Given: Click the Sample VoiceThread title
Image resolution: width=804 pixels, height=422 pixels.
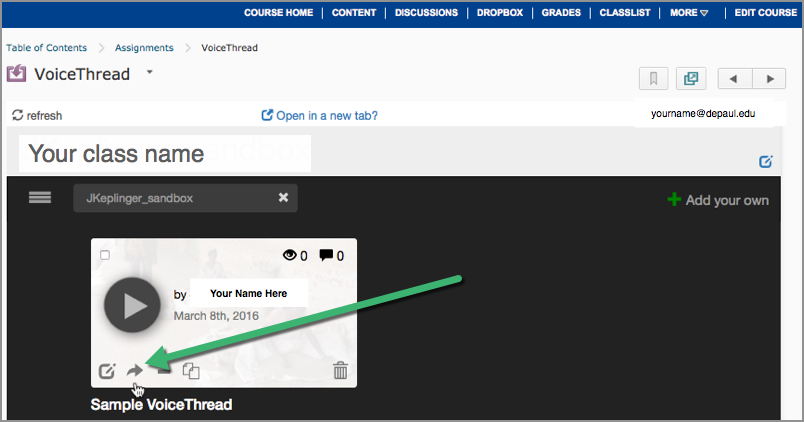Looking at the screenshot, I should 162,405.
